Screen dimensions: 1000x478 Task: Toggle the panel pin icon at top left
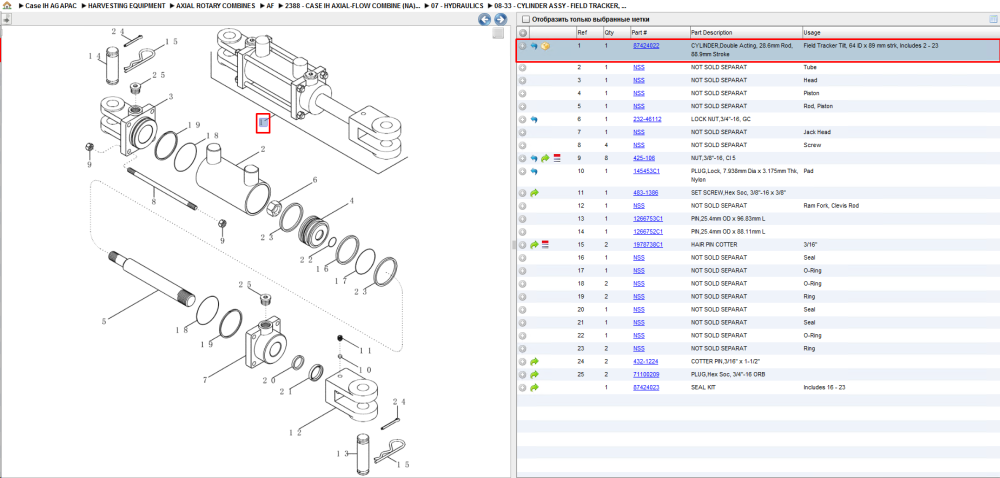pos(6,20)
